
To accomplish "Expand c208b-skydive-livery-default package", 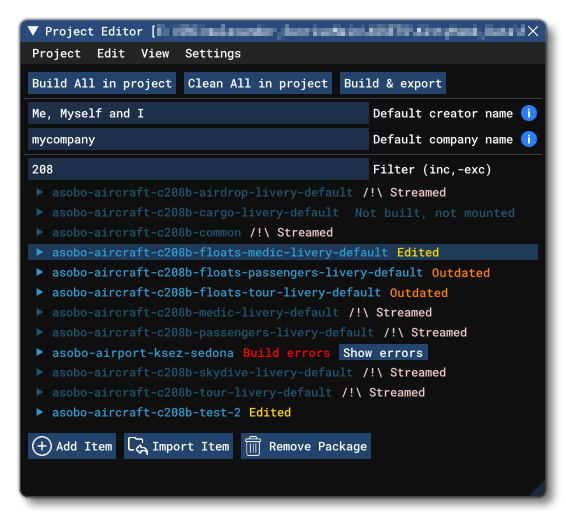I will (40, 373).
